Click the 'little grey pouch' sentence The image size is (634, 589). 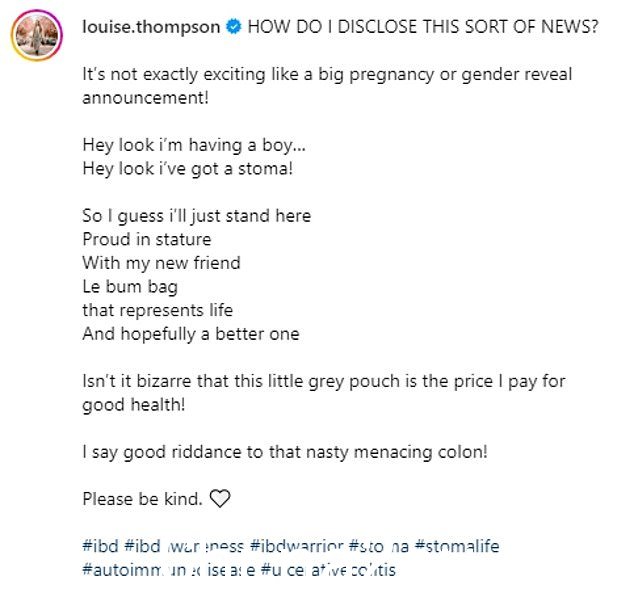324,393
